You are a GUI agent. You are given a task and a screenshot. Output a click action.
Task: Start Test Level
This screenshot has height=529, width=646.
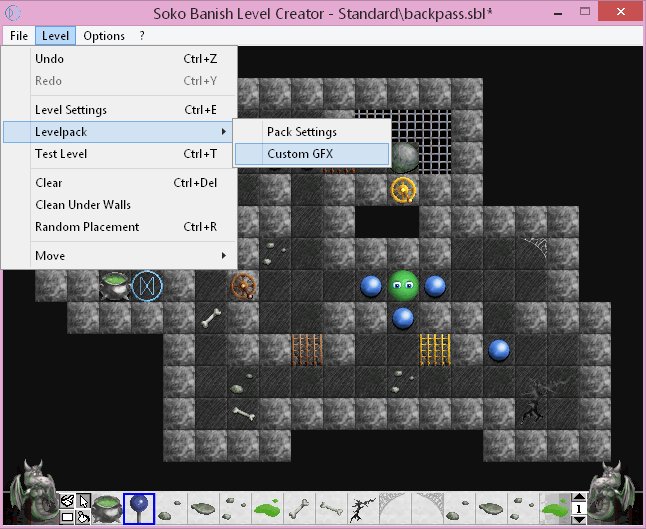pyautogui.click(x=119, y=154)
